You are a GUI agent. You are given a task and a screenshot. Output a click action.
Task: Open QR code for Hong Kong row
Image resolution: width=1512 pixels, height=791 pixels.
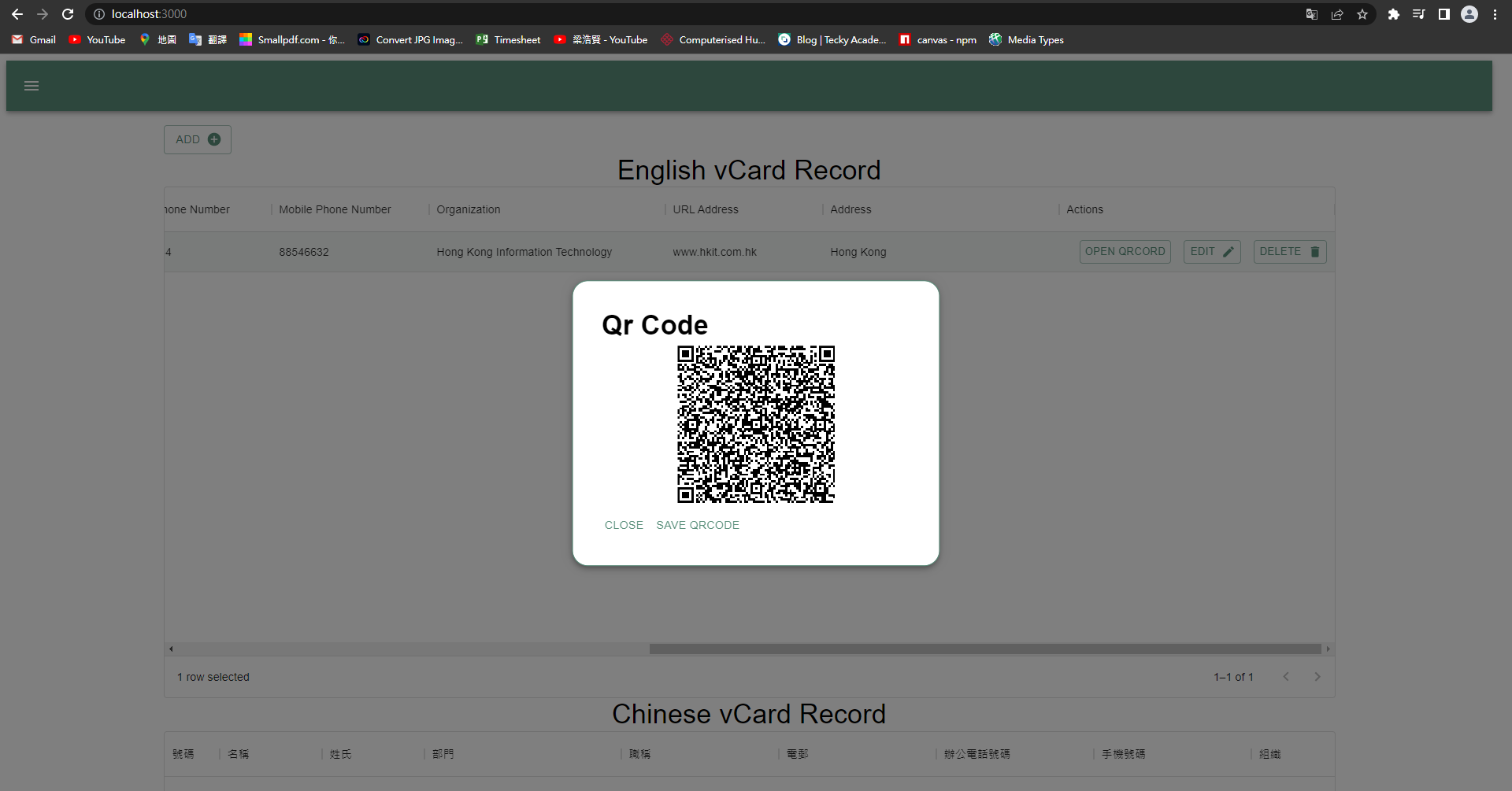[x=1125, y=252]
